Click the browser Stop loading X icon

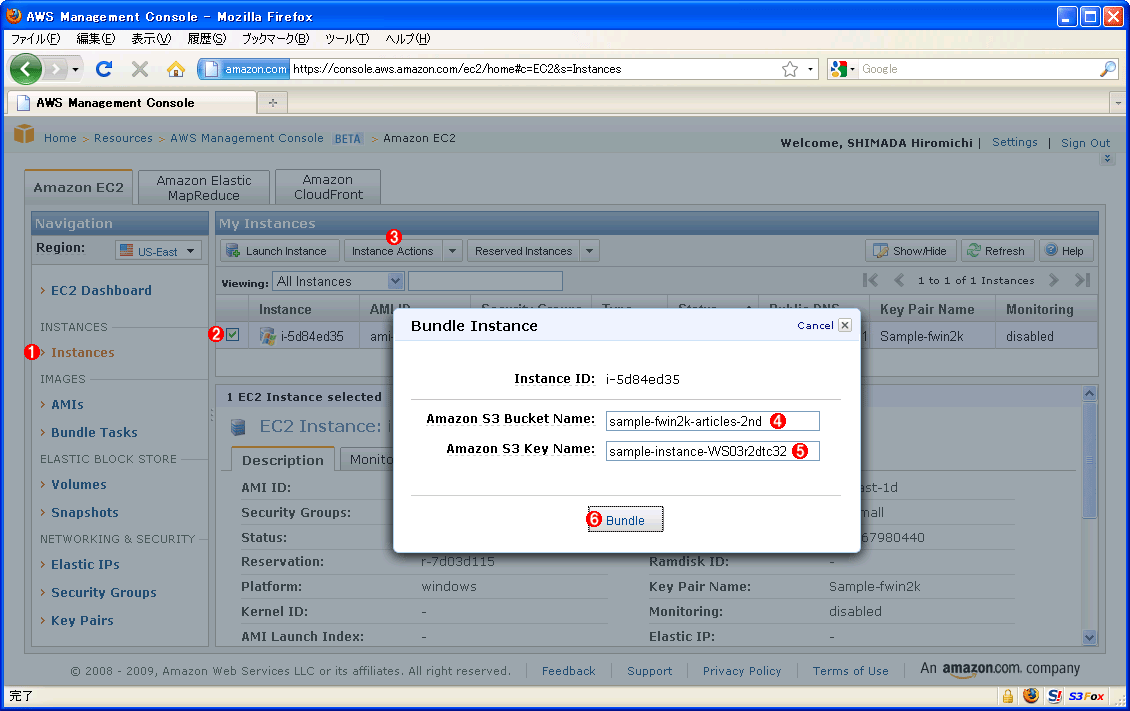coord(140,69)
